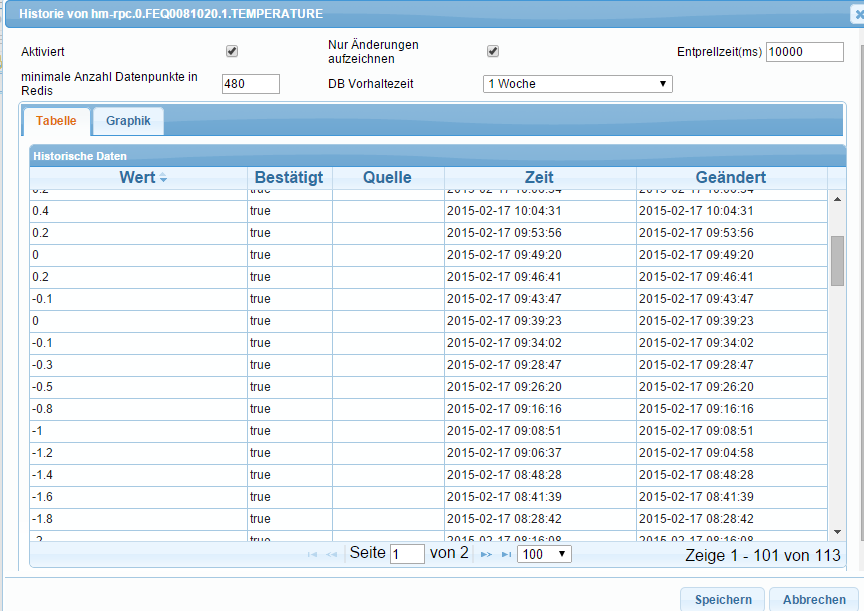This screenshot has width=864, height=611.
Task: Click the Entprellzeit(ms) input field
Action: [804, 52]
